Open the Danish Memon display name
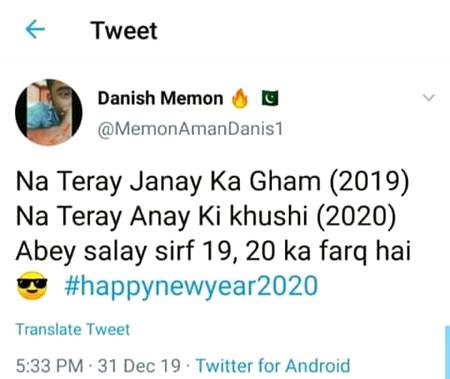Image resolution: width=450 pixels, height=379 pixels. click(x=160, y=99)
